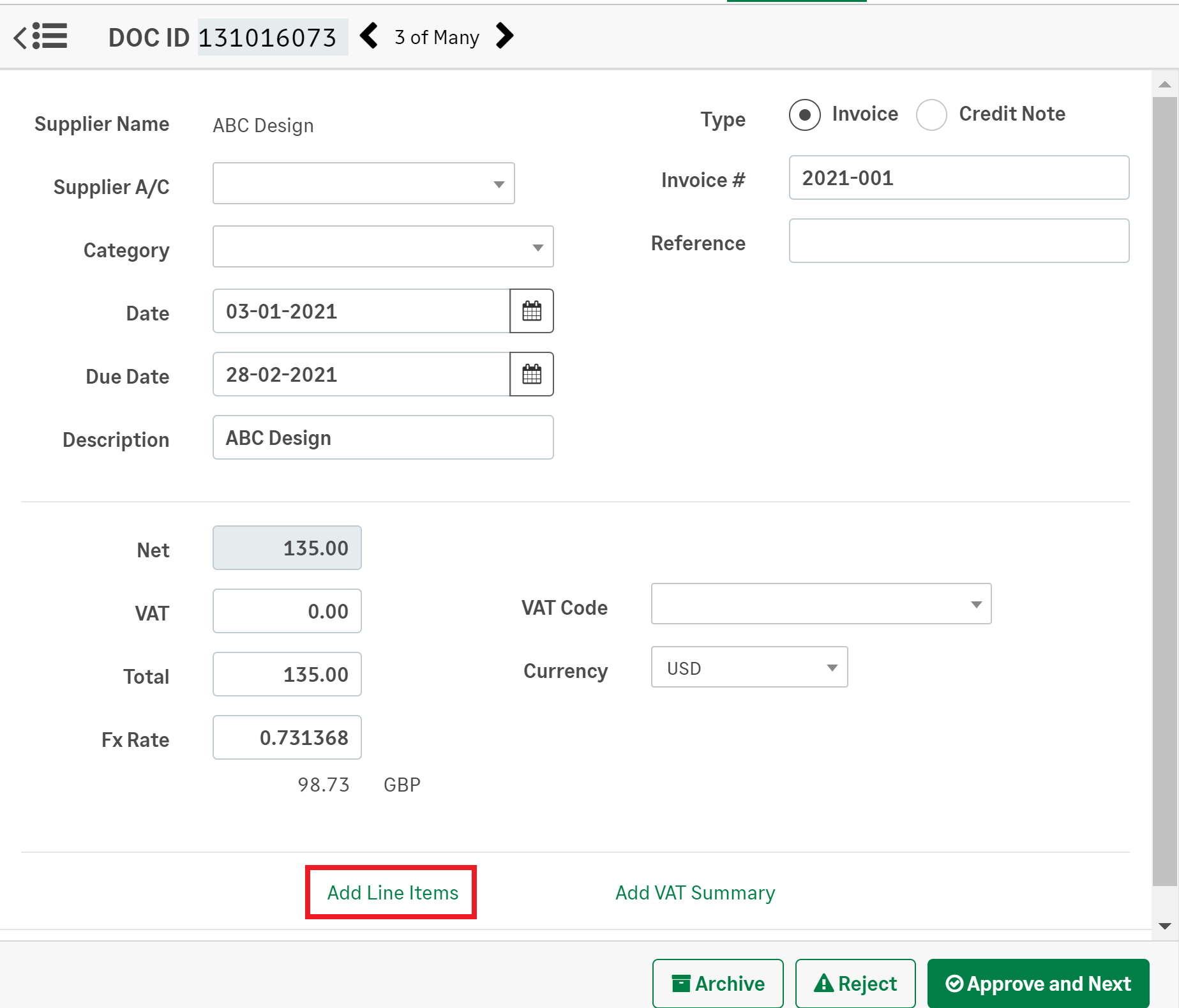Screen dimensions: 1179x1008
Task: Open the Supplier A/C dropdown
Action: 364,183
